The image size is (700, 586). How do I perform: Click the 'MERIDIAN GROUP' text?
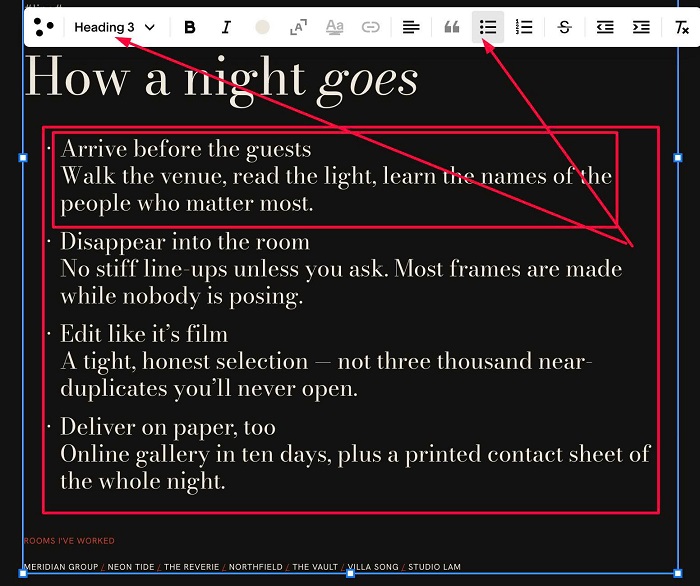(x=61, y=567)
